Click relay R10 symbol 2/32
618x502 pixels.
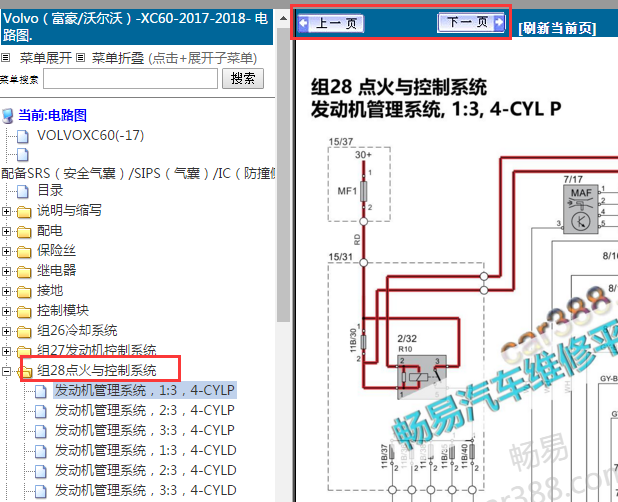point(422,377)
